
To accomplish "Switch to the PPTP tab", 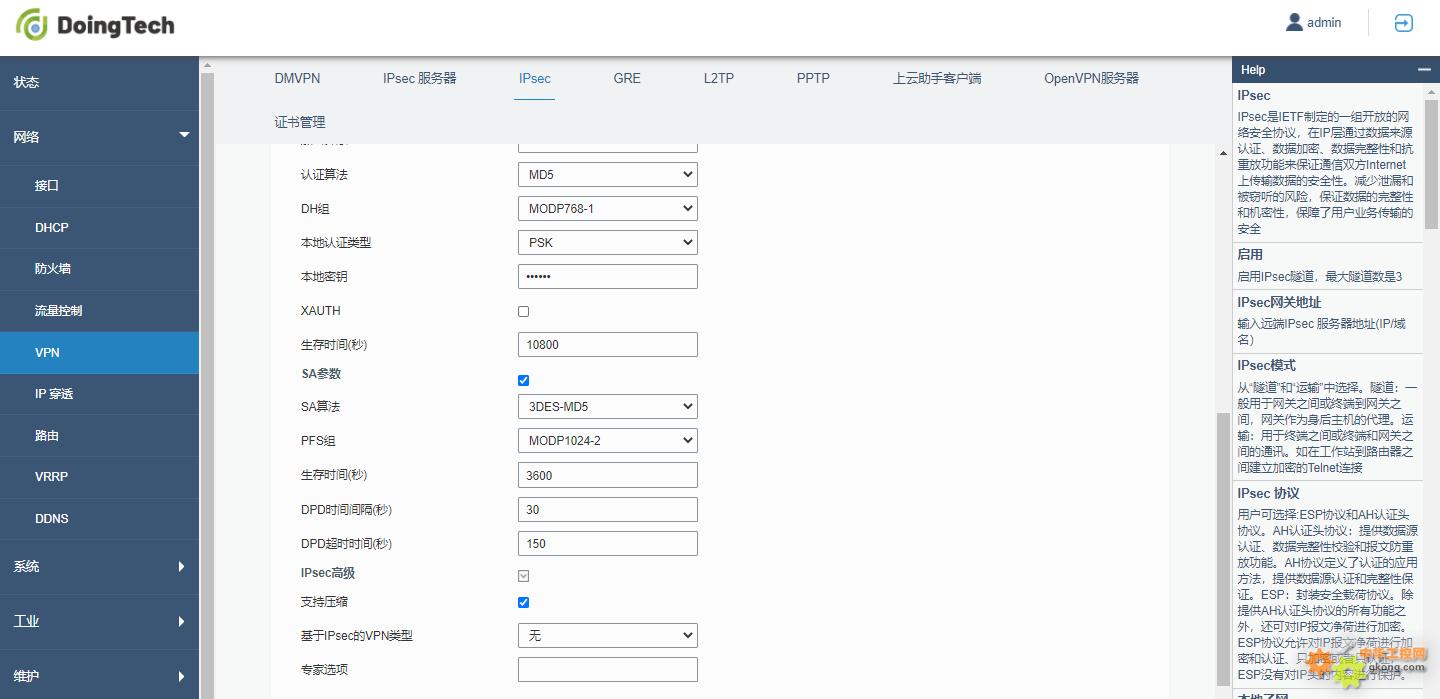I will tap(813, 78).
